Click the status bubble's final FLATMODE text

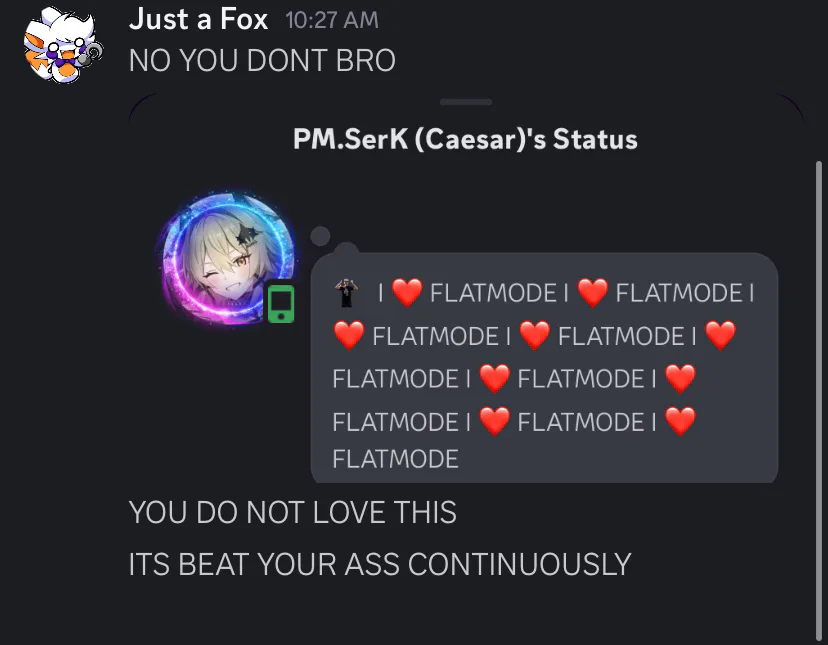click(395, 459)
